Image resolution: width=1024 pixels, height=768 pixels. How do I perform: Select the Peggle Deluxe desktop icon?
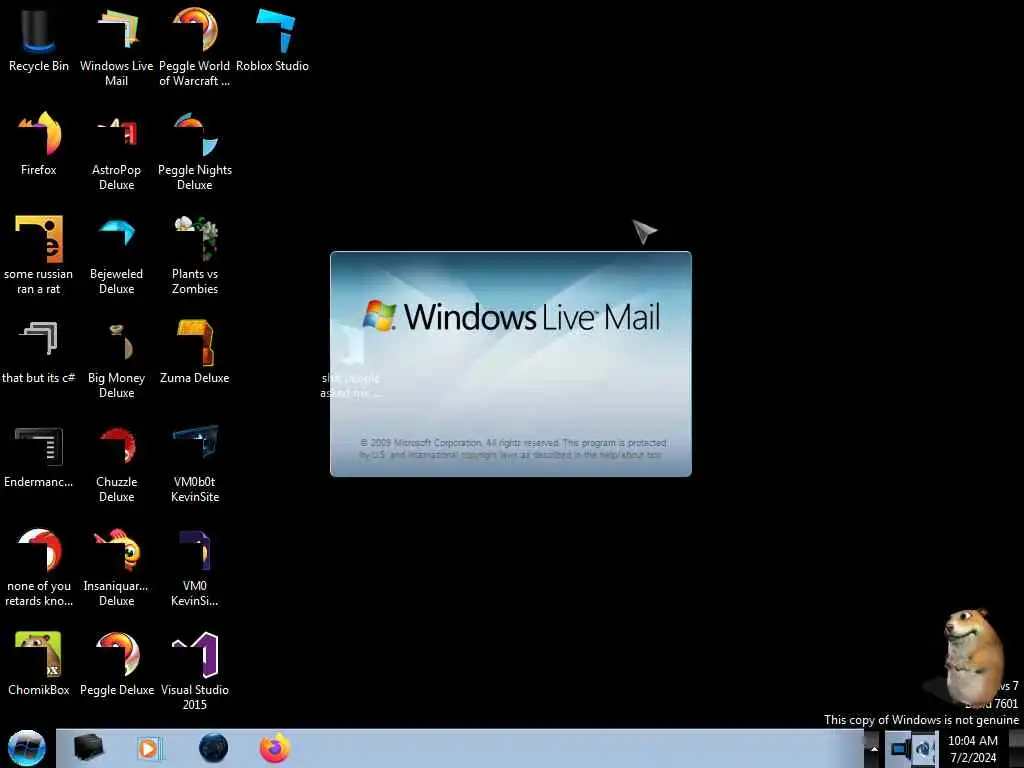[x=116, y=664]
